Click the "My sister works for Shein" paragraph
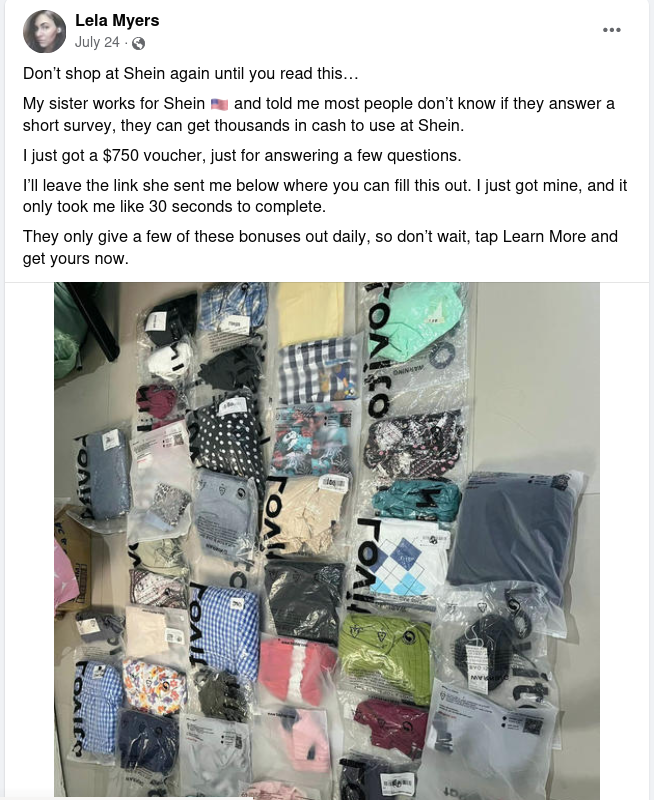Image resolution: width=654 pixels, height=800 pixels. coord(319,114)
